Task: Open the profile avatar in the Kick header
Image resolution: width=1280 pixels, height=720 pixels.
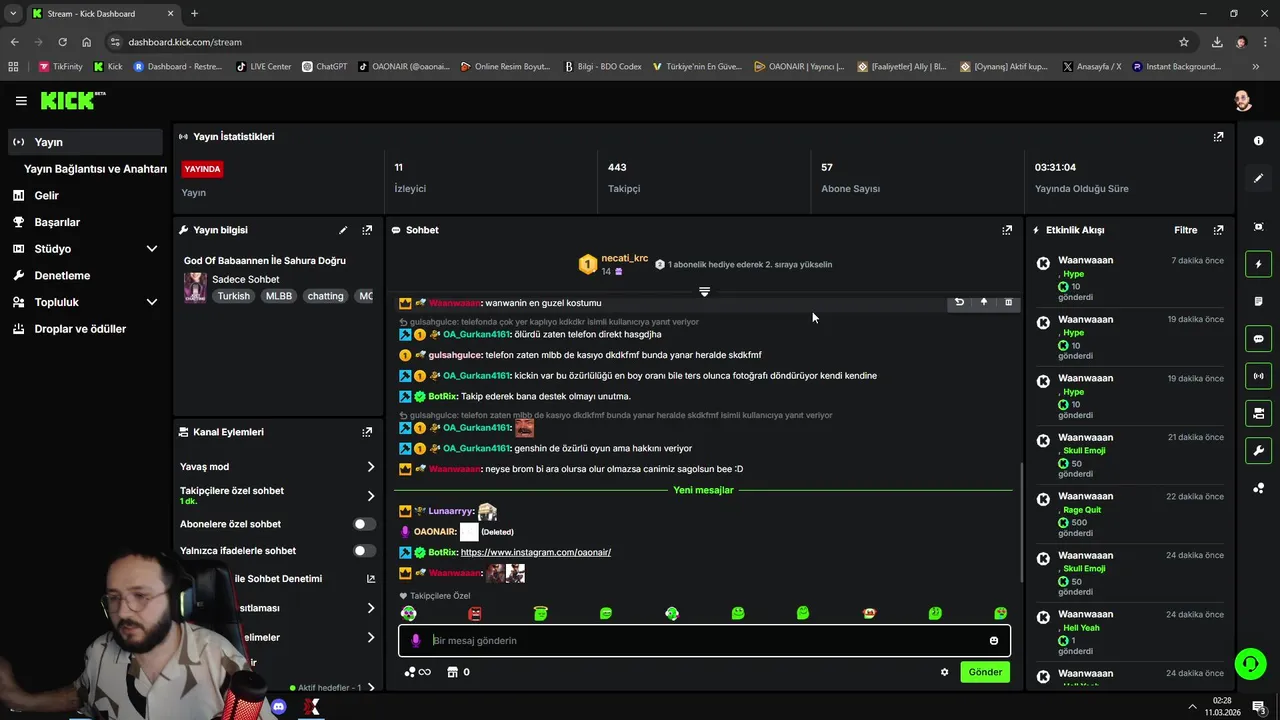Action: pyautogui.click(x=1242, y=101)
